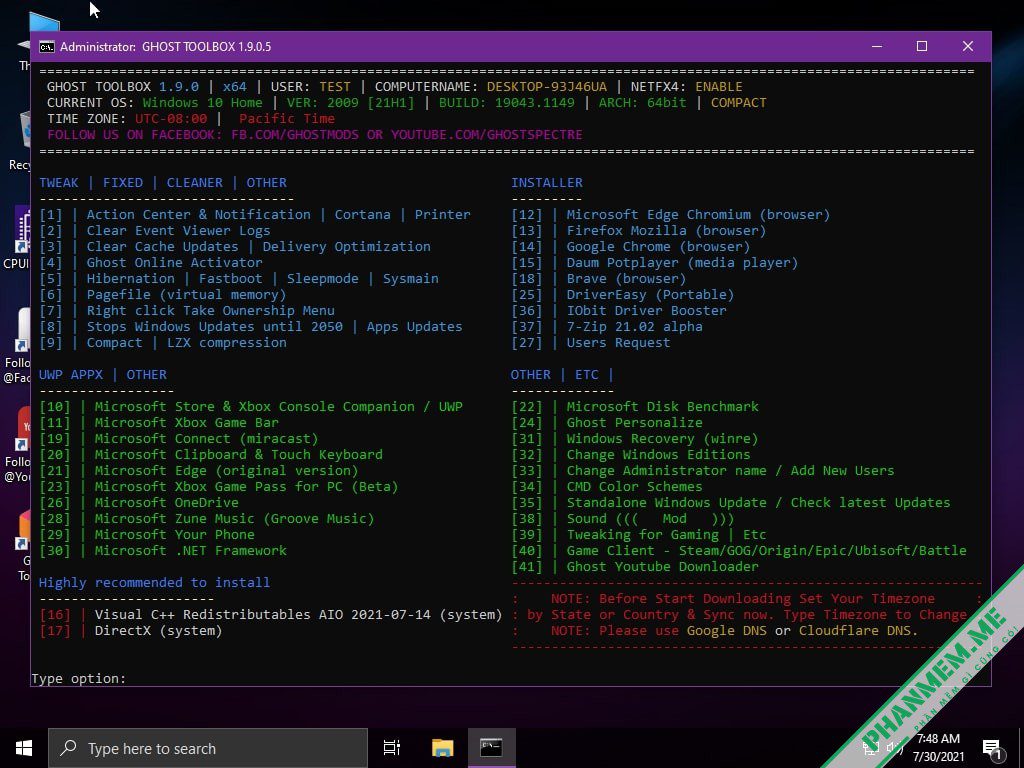Select 'Daum Potplayer (media player)' entry
This screenshot has height=768, width=1024.
click(x=655, y=263)
